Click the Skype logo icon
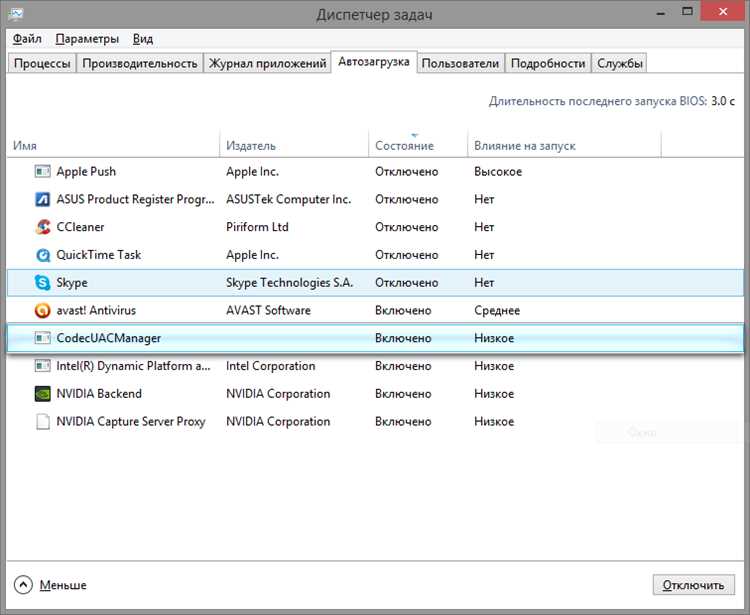750x615 pixels. point(43,283)
